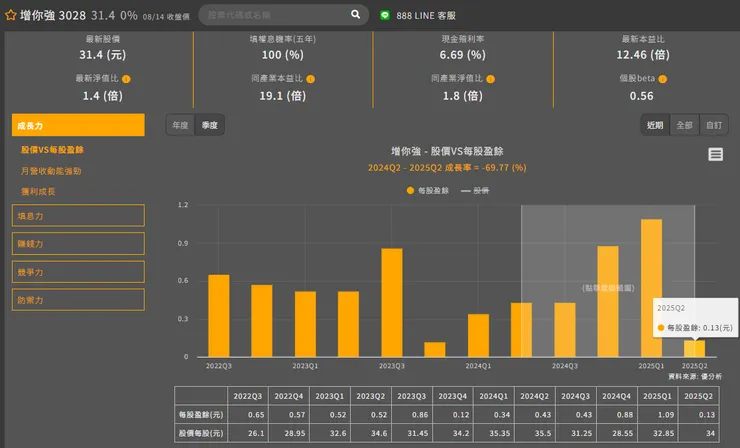740x448 pixels.
Task: Open 股價VS每股盈餘 sidebar item
Action: point(52,150)
